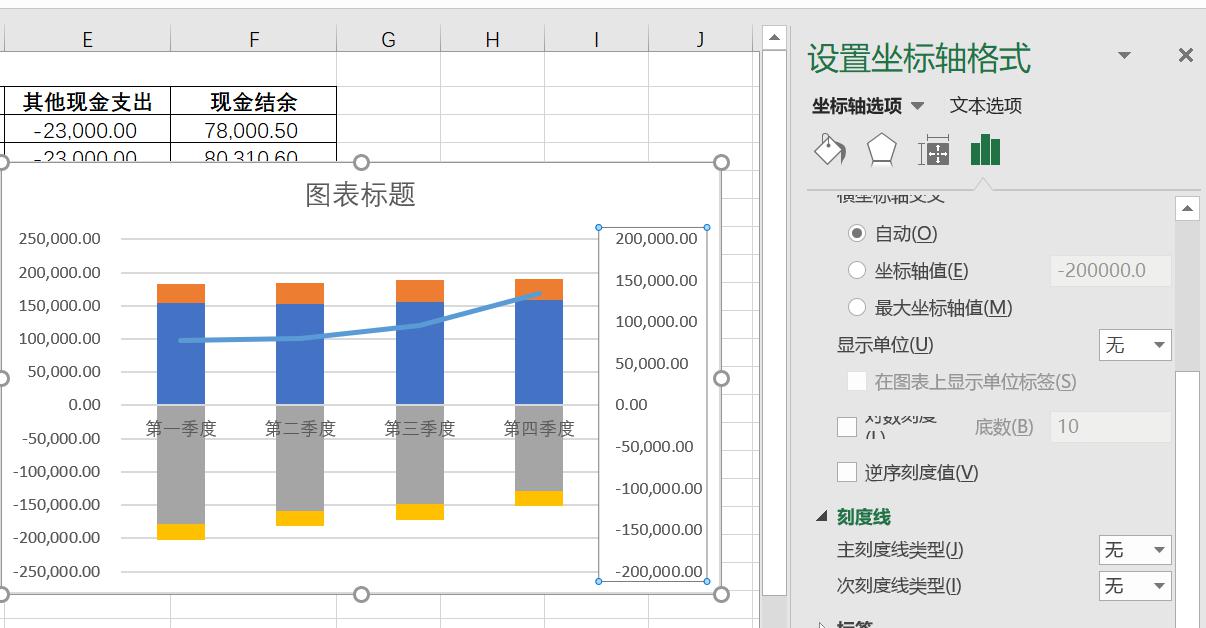Image resolution: width=1206 pixels, height=628 pixels.
Task: Select column header I
Action: (x=596, y=39)
